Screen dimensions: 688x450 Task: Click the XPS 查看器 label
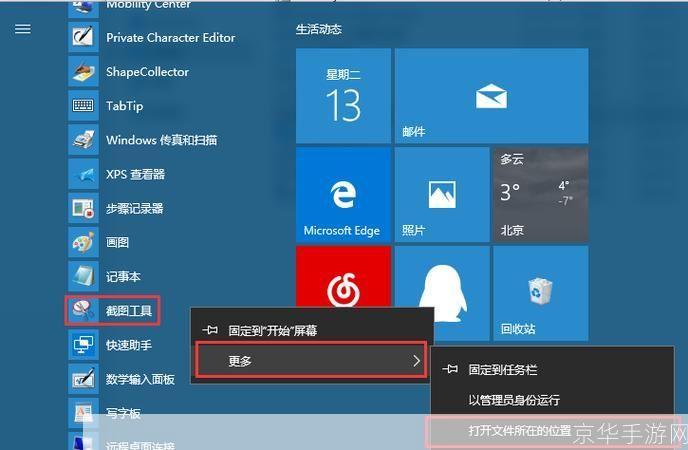point(136,175)
